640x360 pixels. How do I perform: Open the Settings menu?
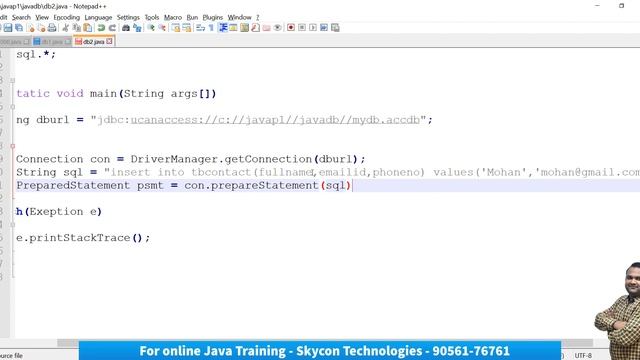click(x=128, y=18)
